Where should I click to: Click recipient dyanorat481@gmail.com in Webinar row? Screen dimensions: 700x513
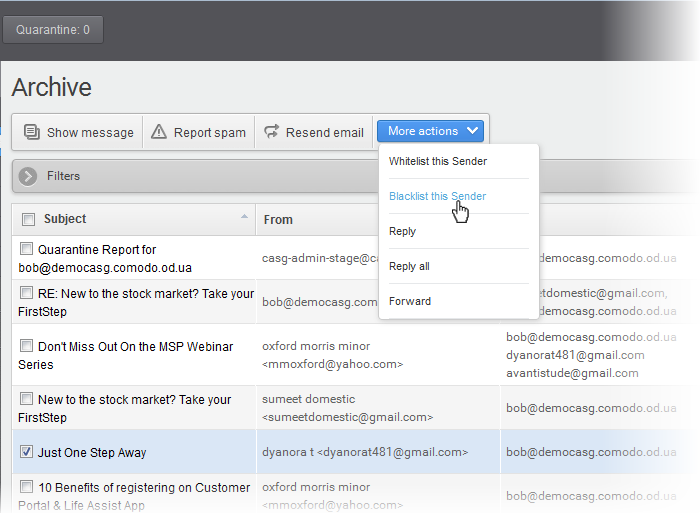575,355
